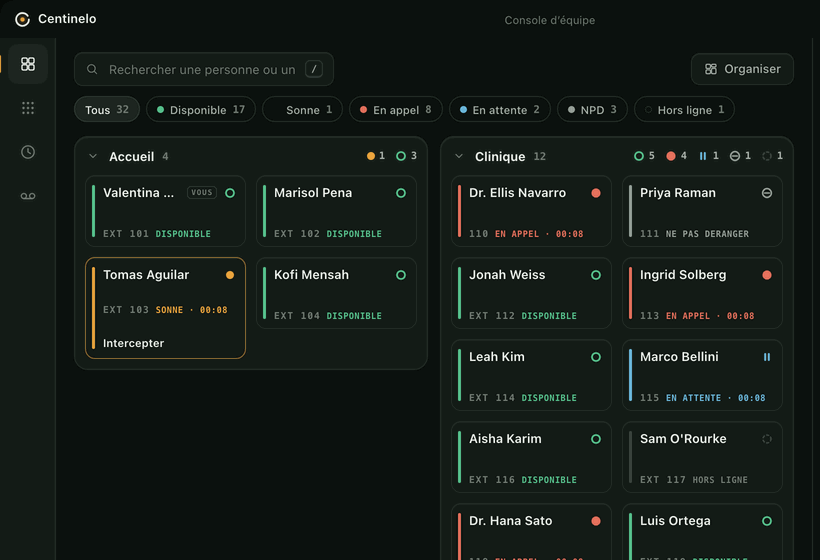Click Ingrid Solberg's on-call status dot

pos(767,275)
